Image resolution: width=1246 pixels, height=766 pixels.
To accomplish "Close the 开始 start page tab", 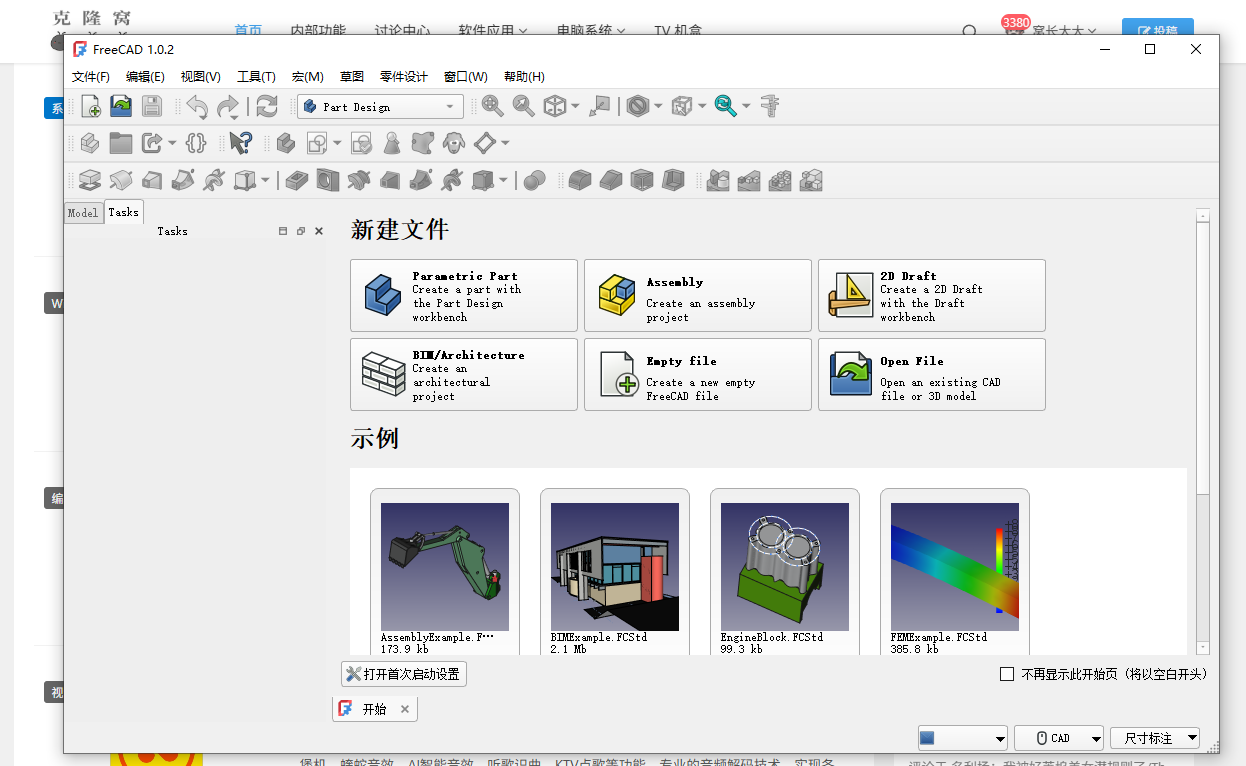I will (405, 709).
